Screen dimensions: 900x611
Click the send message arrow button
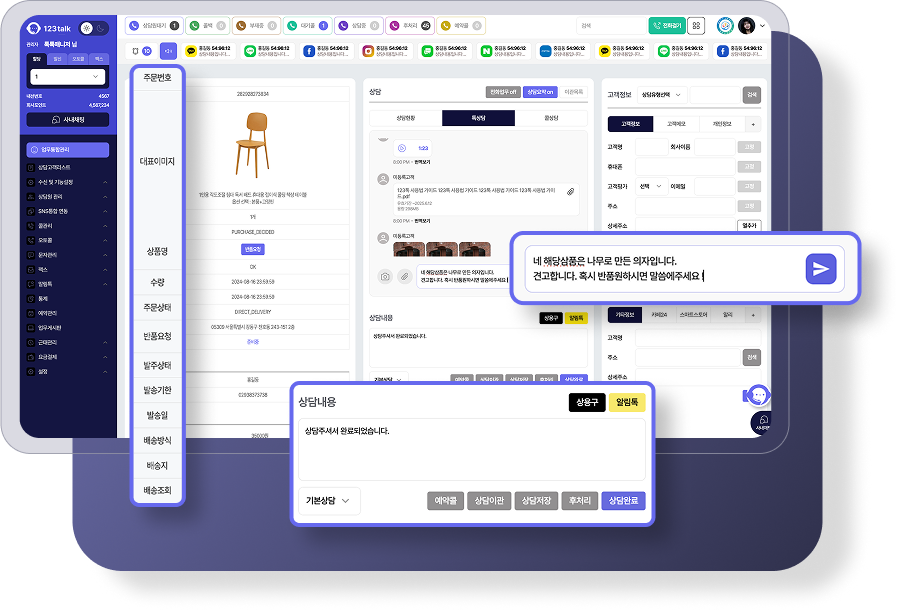point(820,269)
